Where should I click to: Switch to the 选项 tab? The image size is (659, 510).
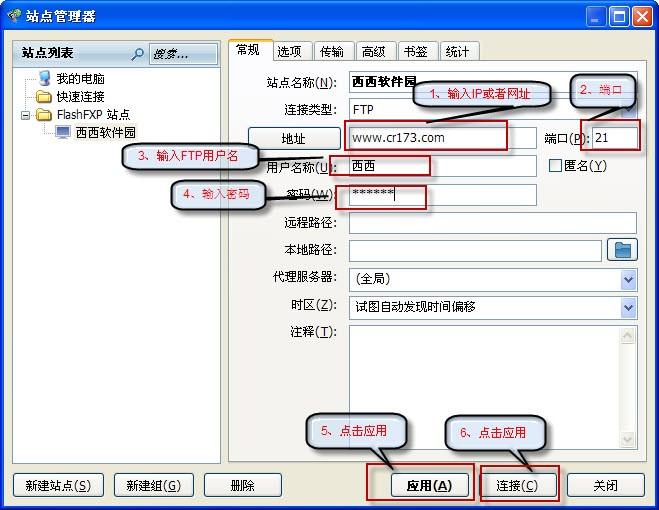[292, 51]
